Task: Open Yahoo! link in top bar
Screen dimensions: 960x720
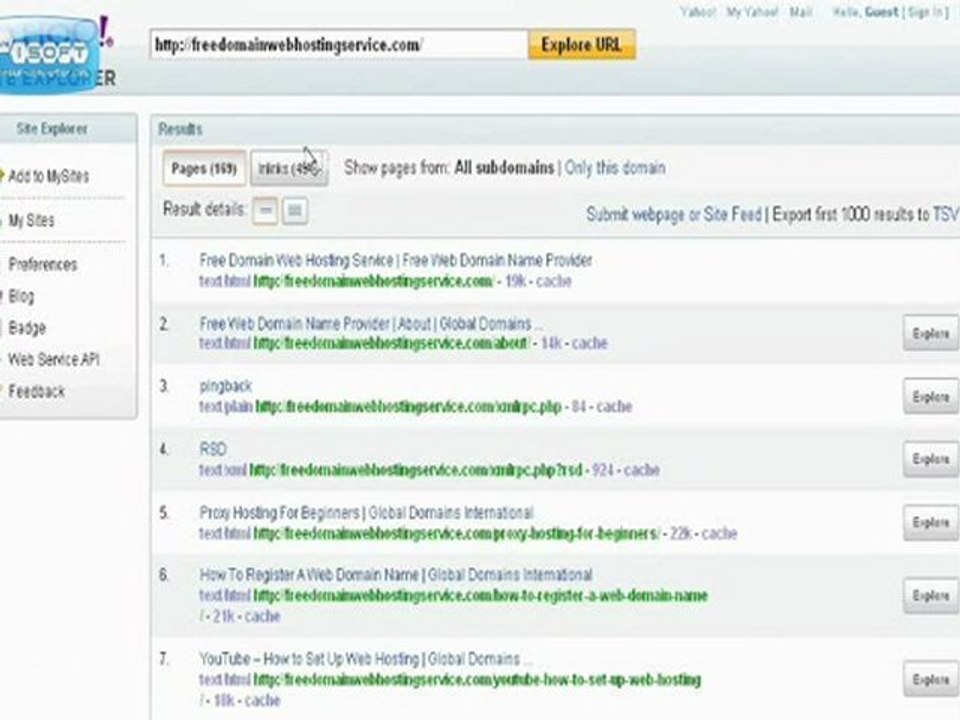Action: point(698,12)
